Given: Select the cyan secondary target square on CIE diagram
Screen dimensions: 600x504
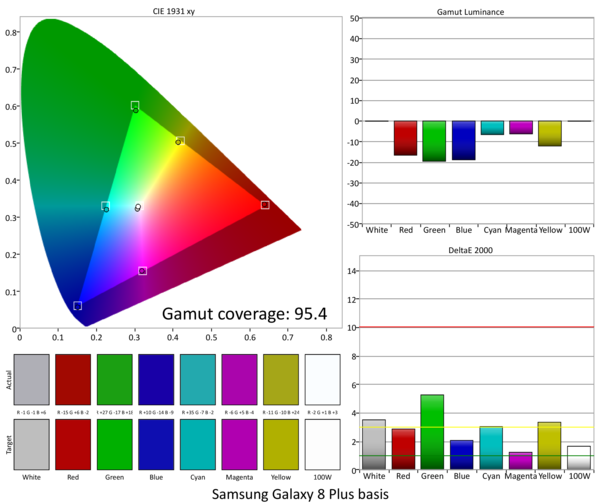Looking at the screenshot, I should 106,206.
